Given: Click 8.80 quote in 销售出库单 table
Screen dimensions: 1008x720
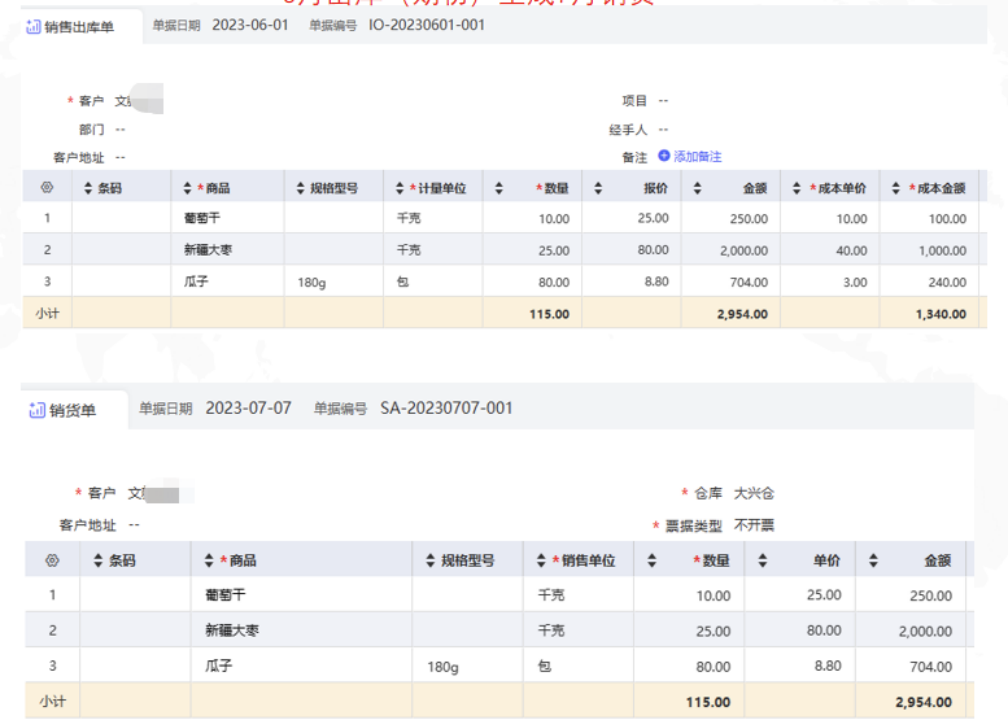Looking at the screenshot, I should click(657, 282).
